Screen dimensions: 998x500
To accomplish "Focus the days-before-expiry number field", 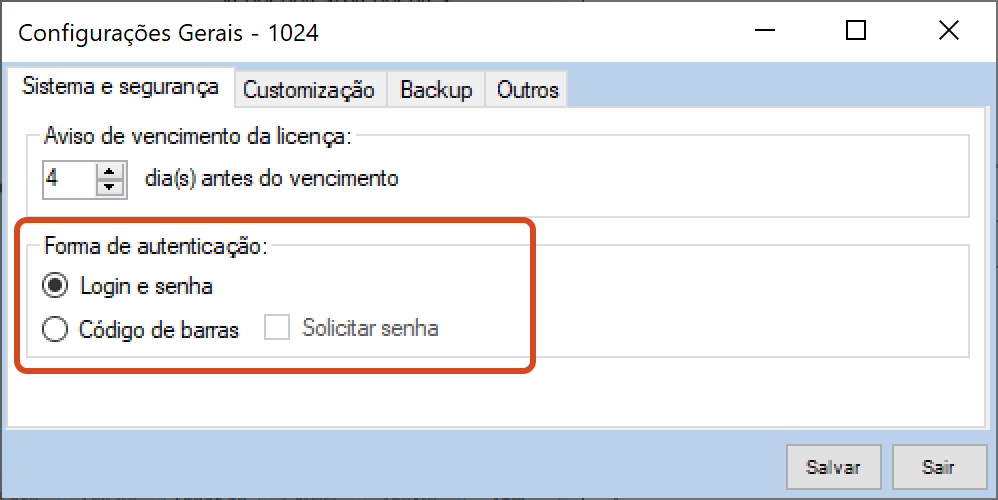I will (68, 179).
